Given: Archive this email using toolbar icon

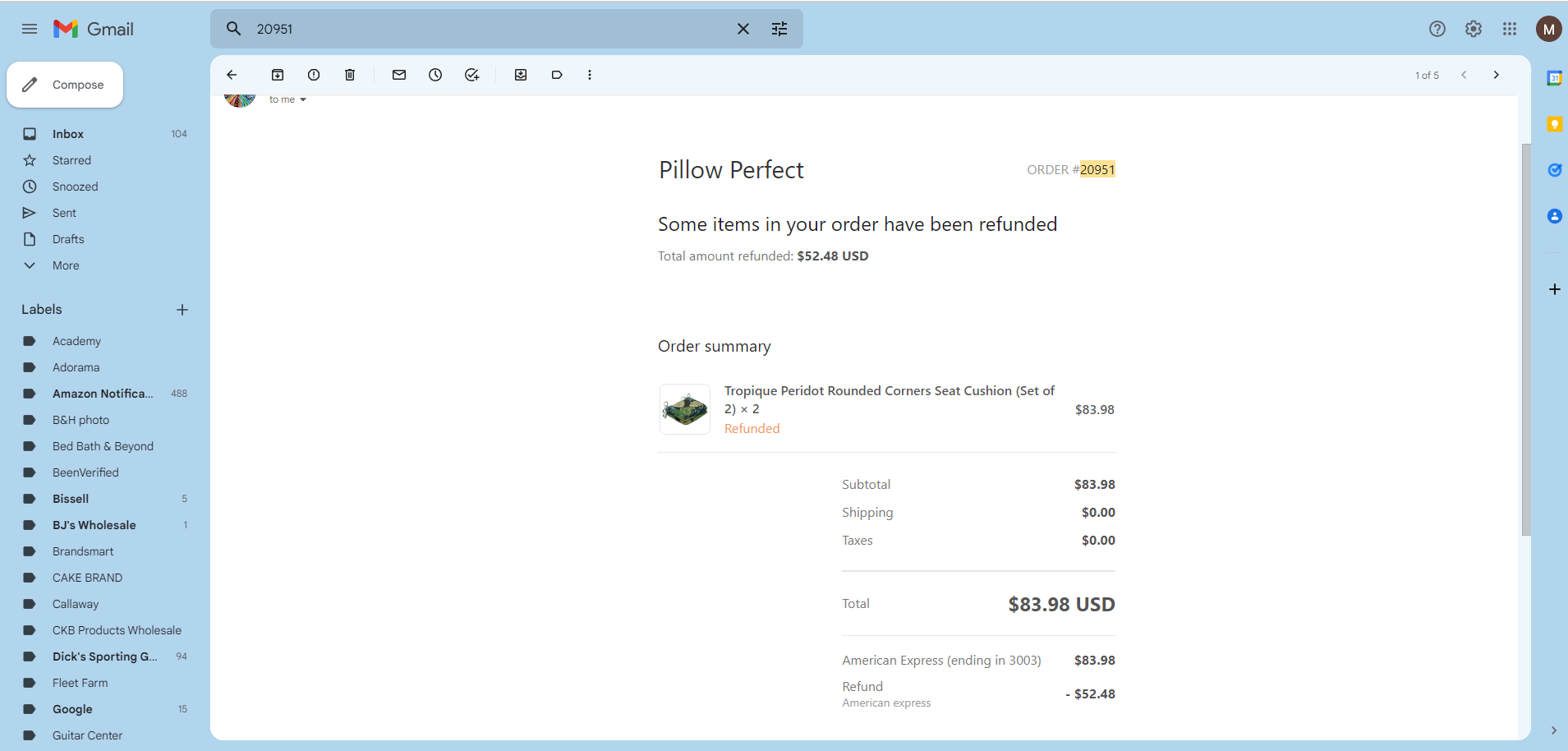Looking at the screenshot, I should tap(278, 75).
